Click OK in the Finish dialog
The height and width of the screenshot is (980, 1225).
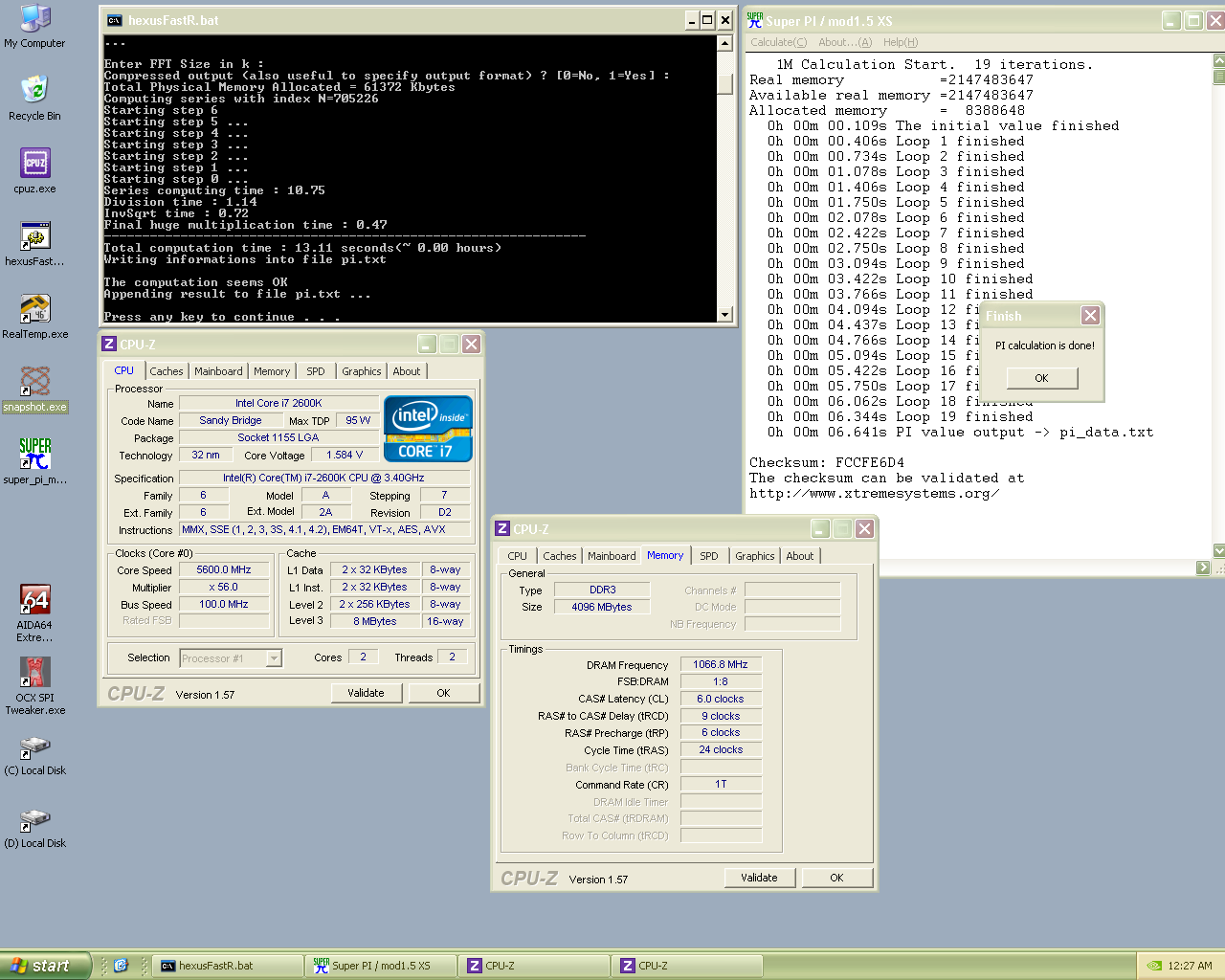pyautogui.click(x=1041, y=378)
